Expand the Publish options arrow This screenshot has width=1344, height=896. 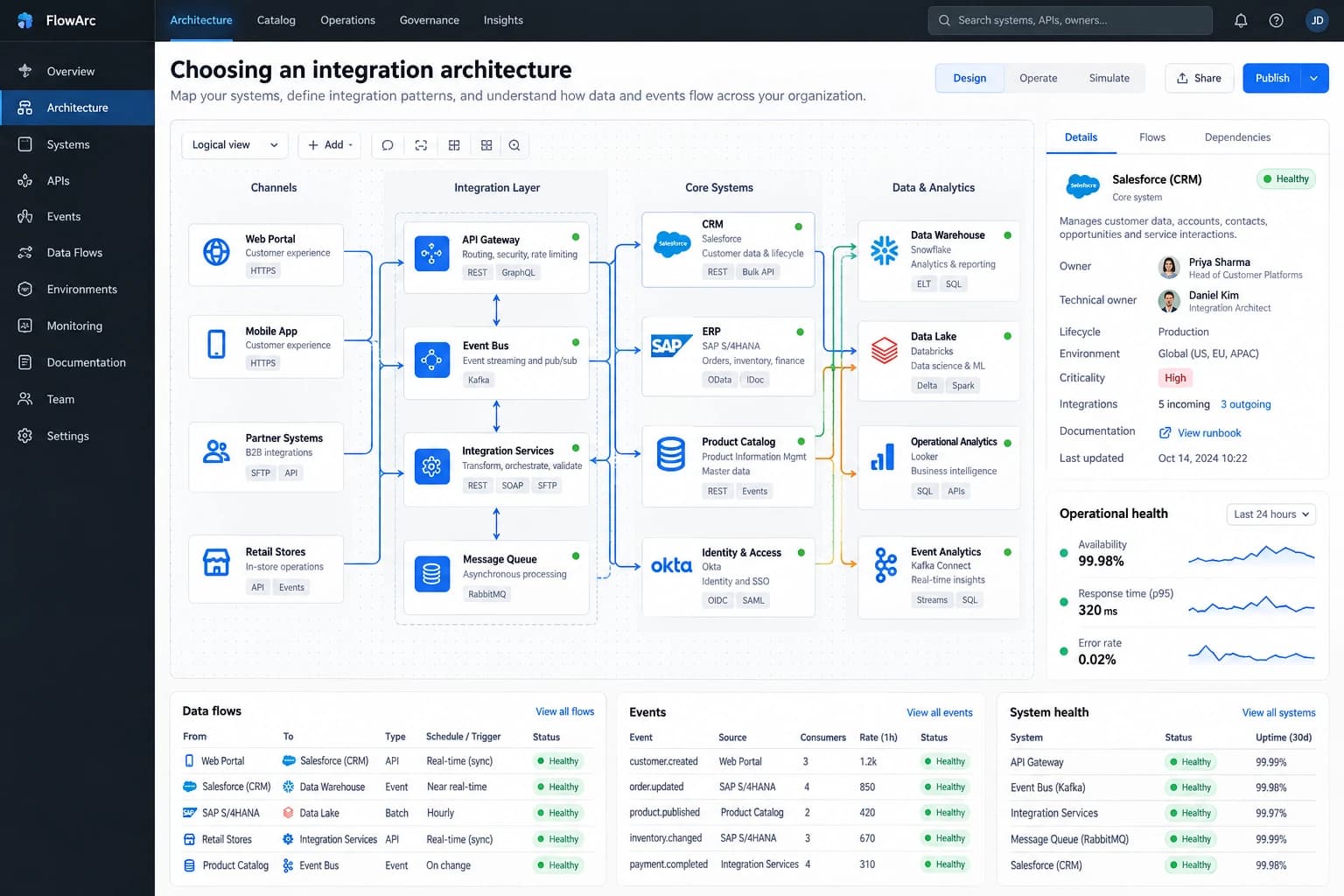(x=1314, y=78)
